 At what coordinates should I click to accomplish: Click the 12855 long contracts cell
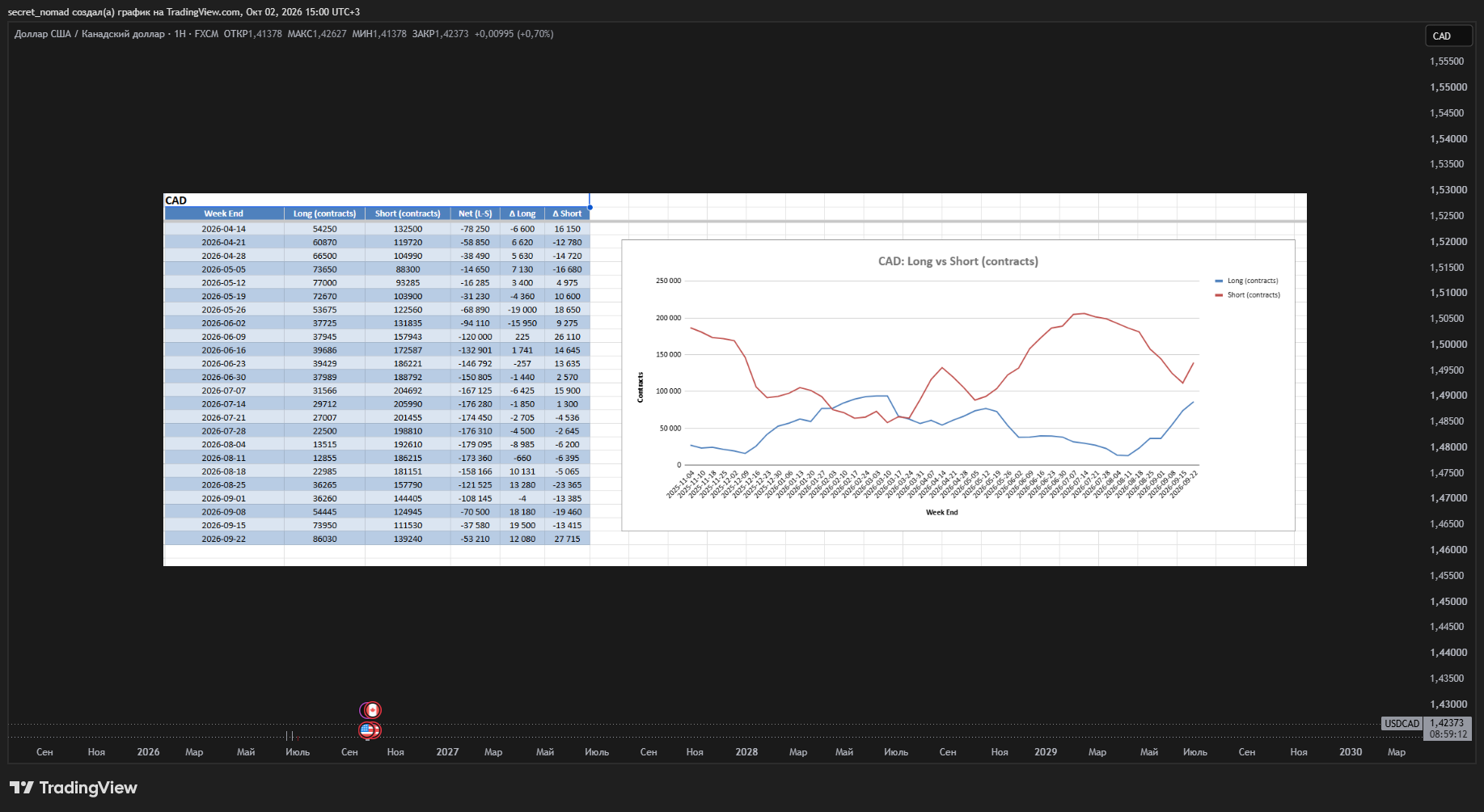[324, 458]
